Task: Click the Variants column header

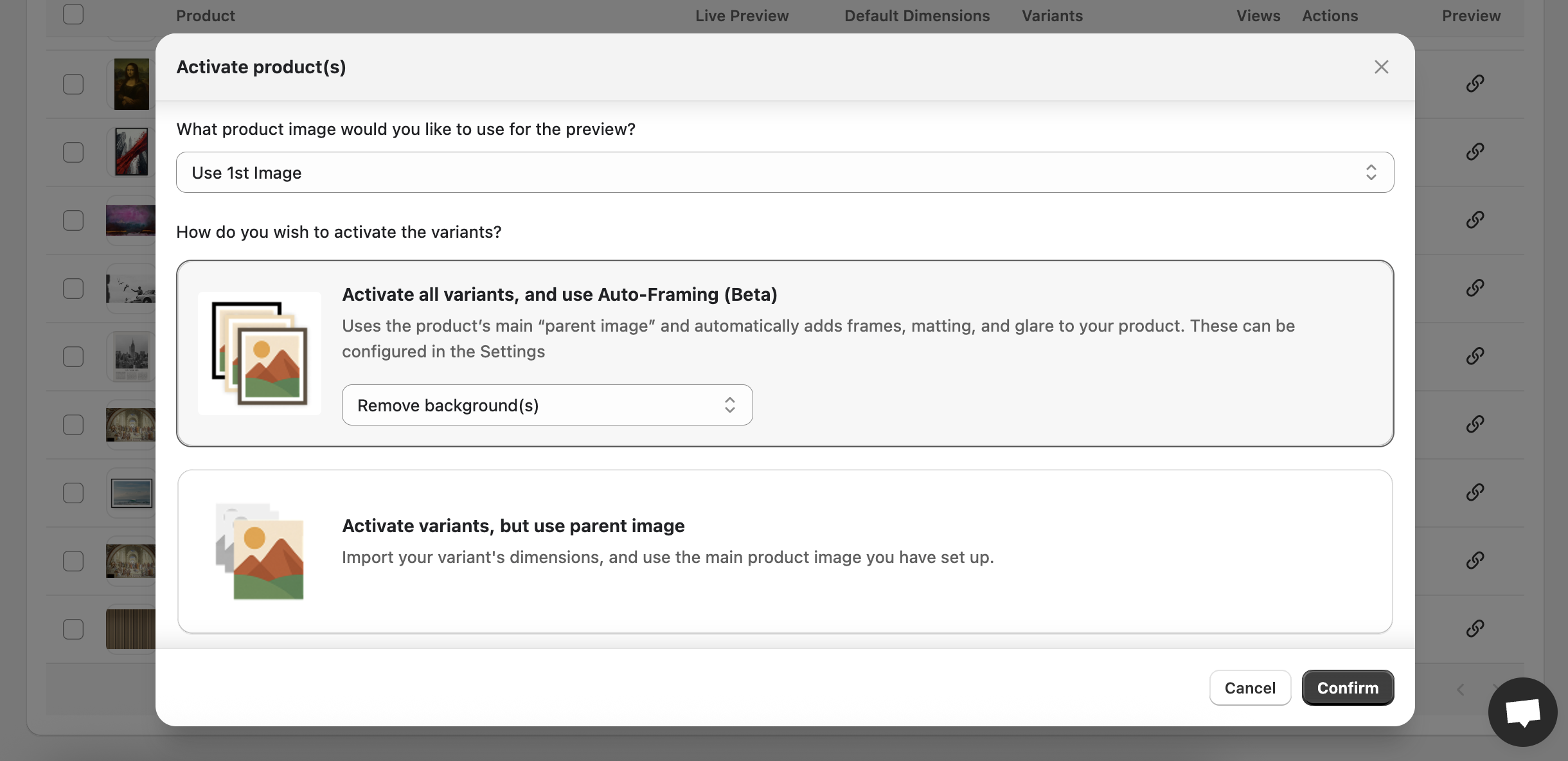Action: click(x=1052, y=15)
